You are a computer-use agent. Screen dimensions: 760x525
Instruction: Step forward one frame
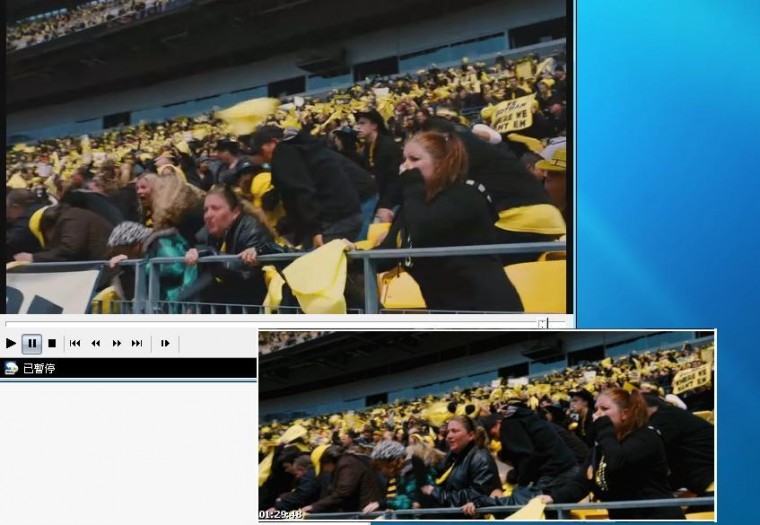165,343
